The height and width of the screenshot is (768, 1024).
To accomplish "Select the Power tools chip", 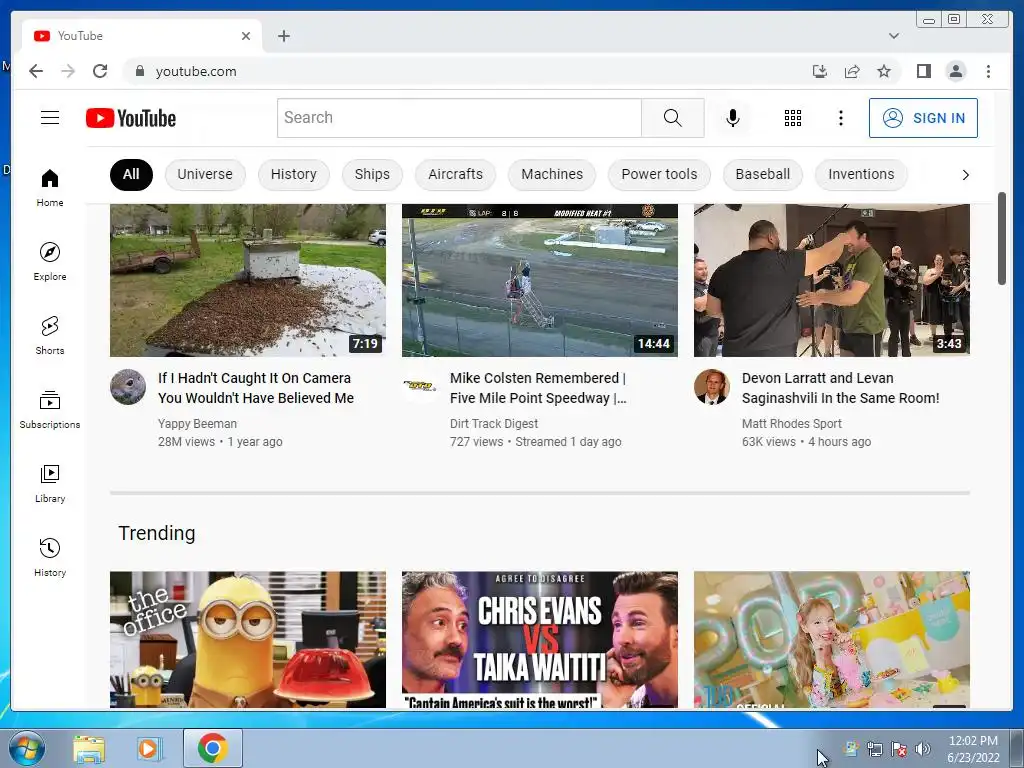I will click(x=659, y=174).
